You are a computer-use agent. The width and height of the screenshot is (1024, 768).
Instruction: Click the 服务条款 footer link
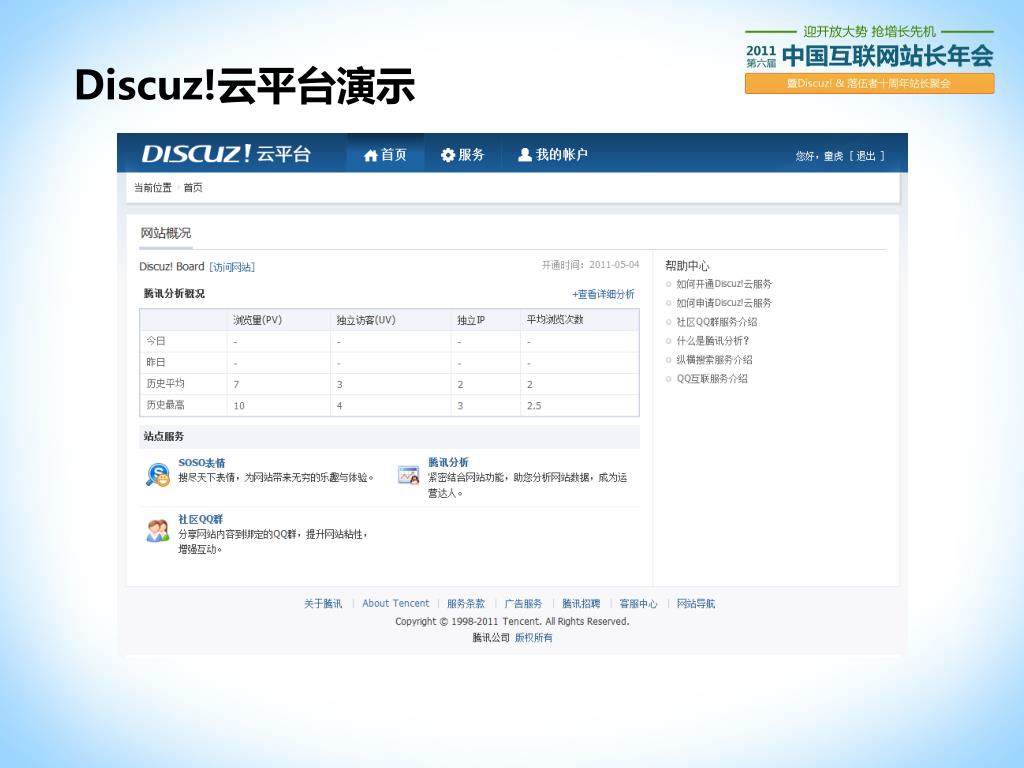pos(466,603)
